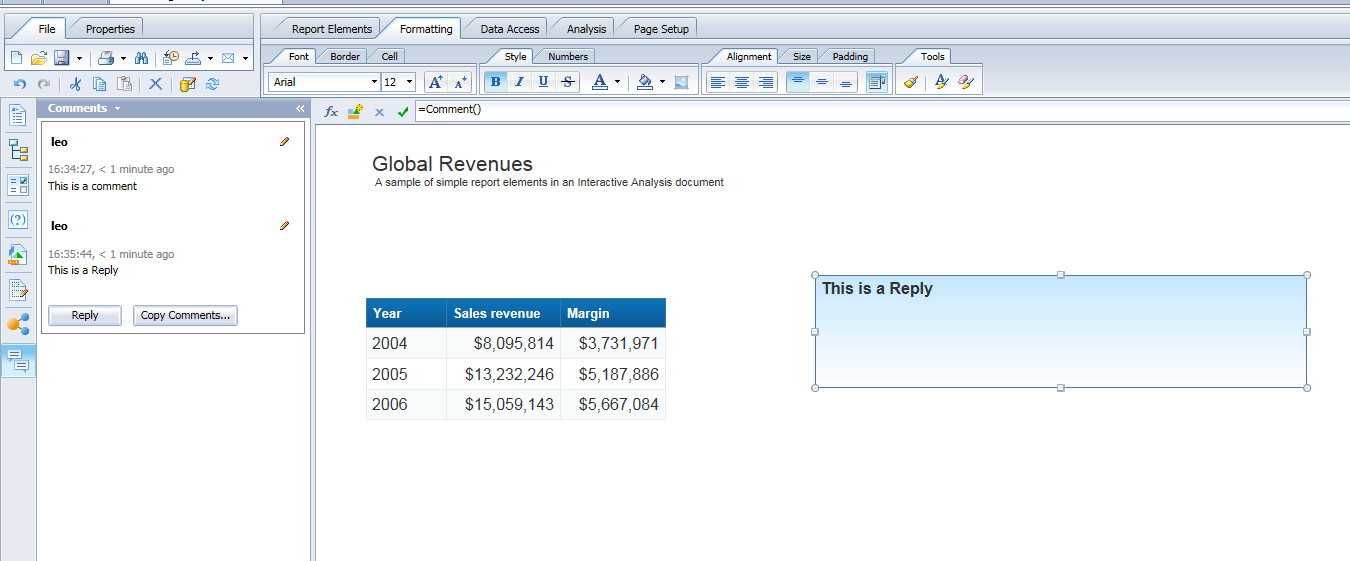Apply font color with underlined A

pyautogui.click(x=599, y=82)
